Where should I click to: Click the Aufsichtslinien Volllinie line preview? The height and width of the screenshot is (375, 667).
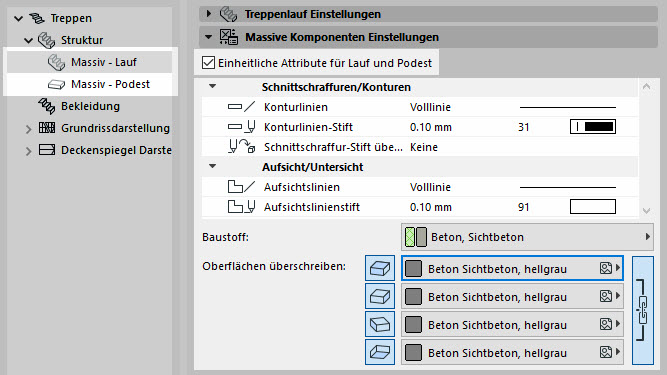(x=568, y=187)
